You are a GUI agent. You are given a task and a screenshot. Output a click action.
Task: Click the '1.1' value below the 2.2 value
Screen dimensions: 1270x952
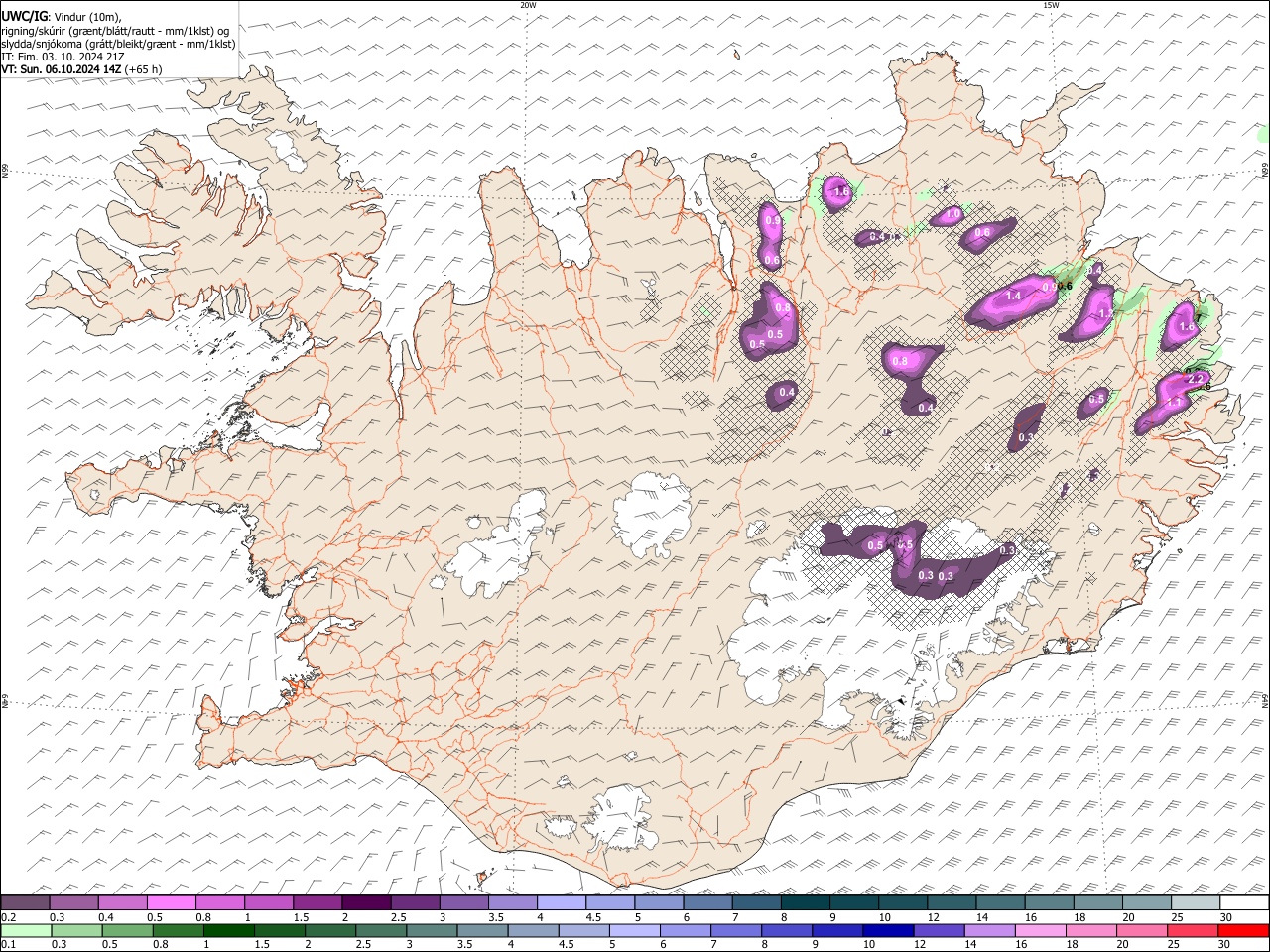(1175, 402)
